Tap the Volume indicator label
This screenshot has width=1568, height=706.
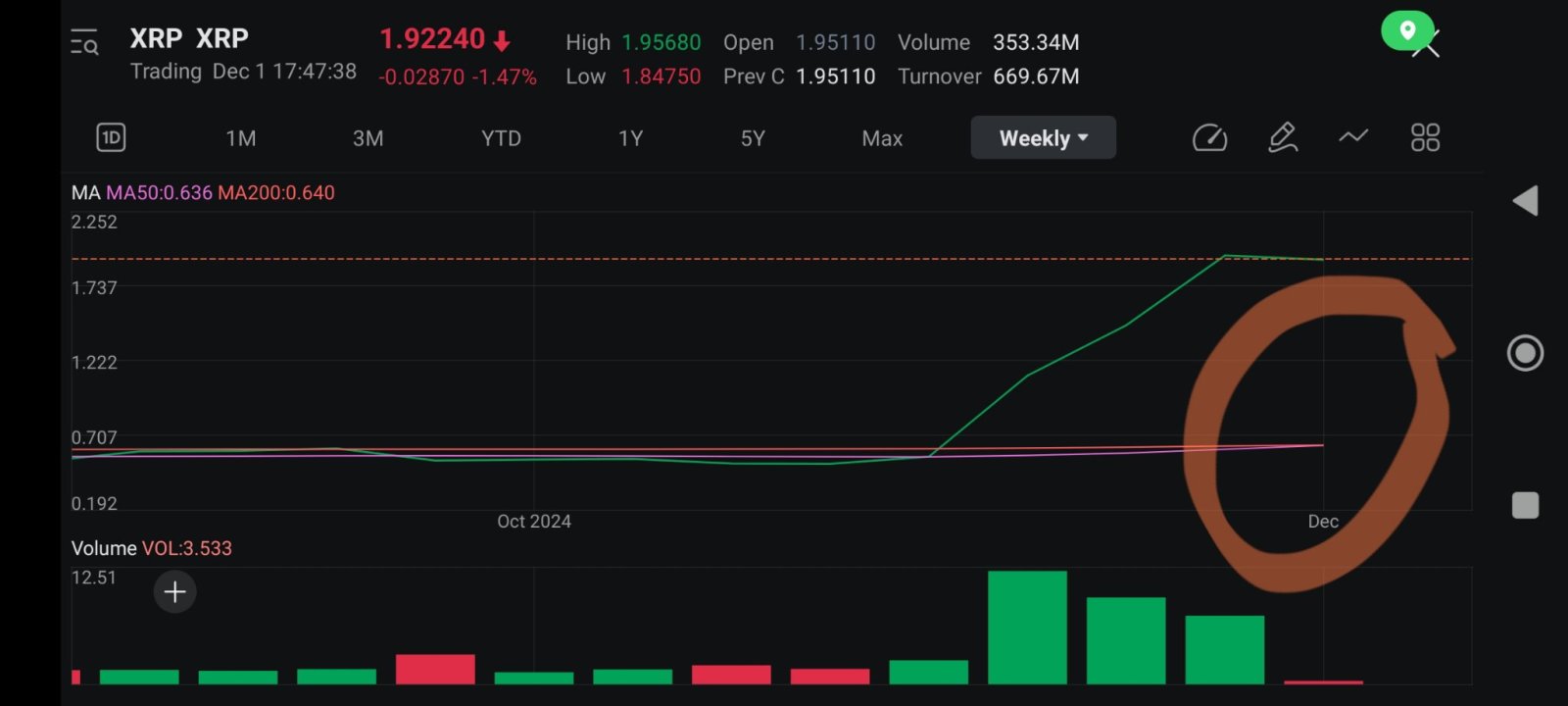tap(104, 548)
